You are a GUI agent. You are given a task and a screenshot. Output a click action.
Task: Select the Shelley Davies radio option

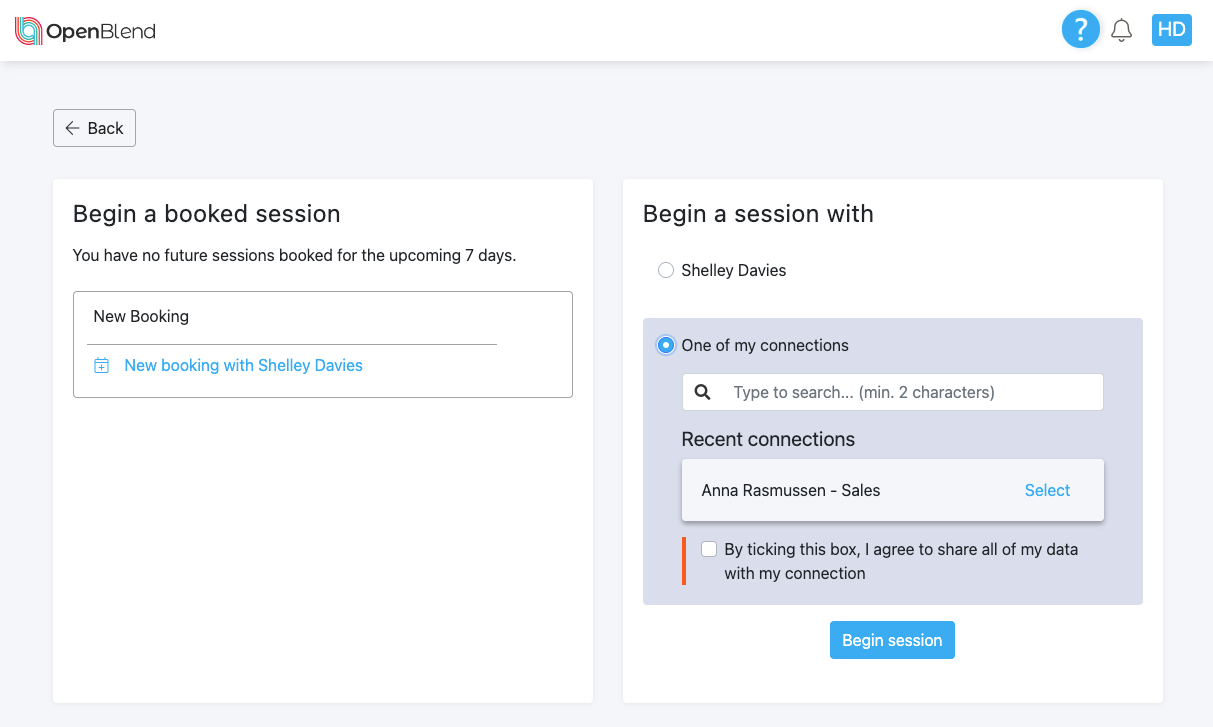[x=666, y=270]
